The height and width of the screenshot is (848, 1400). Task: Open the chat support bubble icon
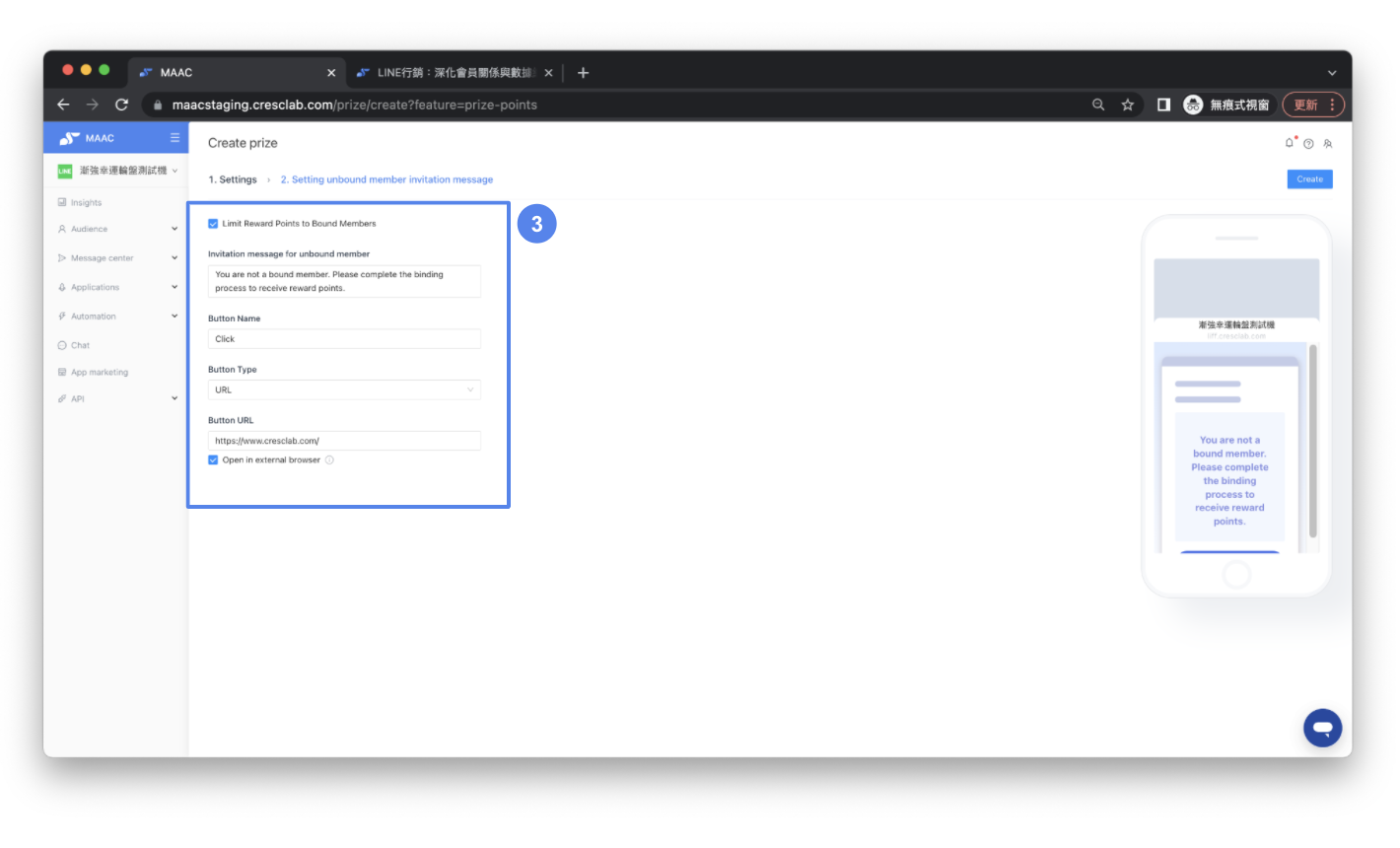tap(1322, 728)
